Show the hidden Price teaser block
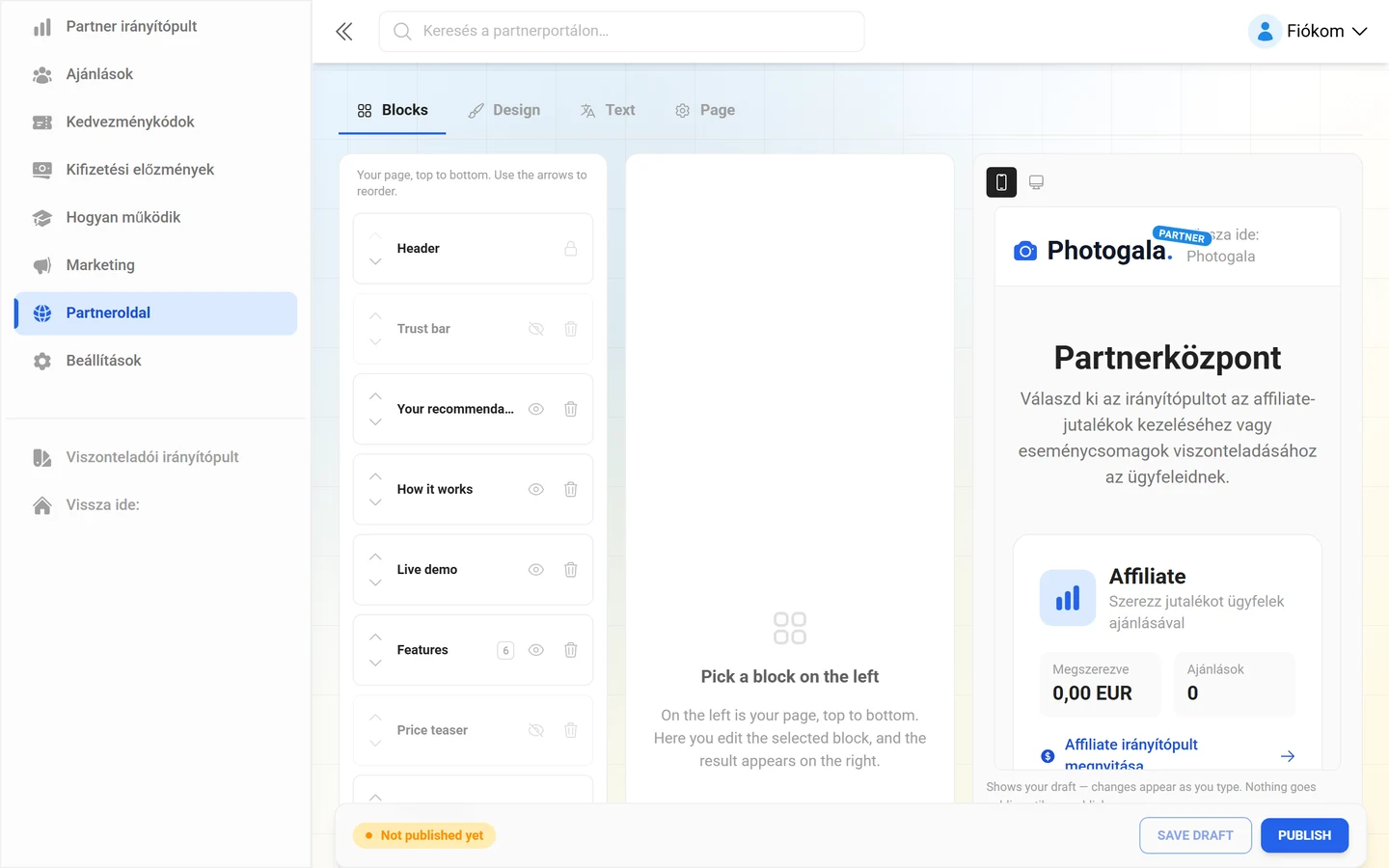Viewport: 1389px width, 868px height. [536, 730]
